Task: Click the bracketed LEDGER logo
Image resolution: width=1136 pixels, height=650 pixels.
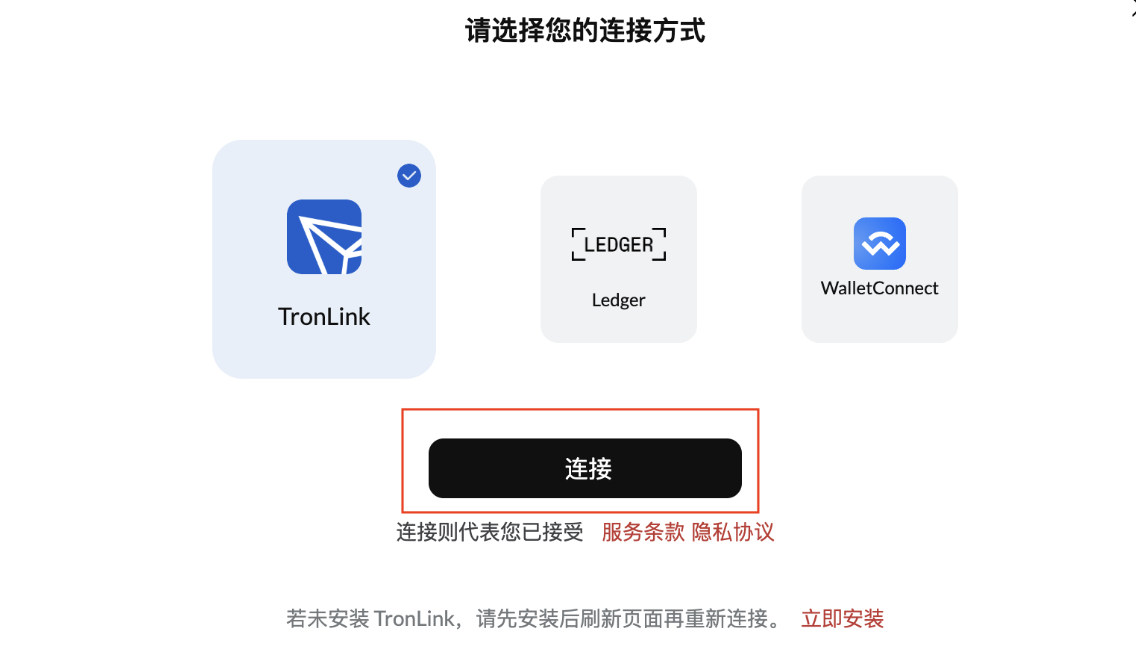Action: [x=619, y=244]
